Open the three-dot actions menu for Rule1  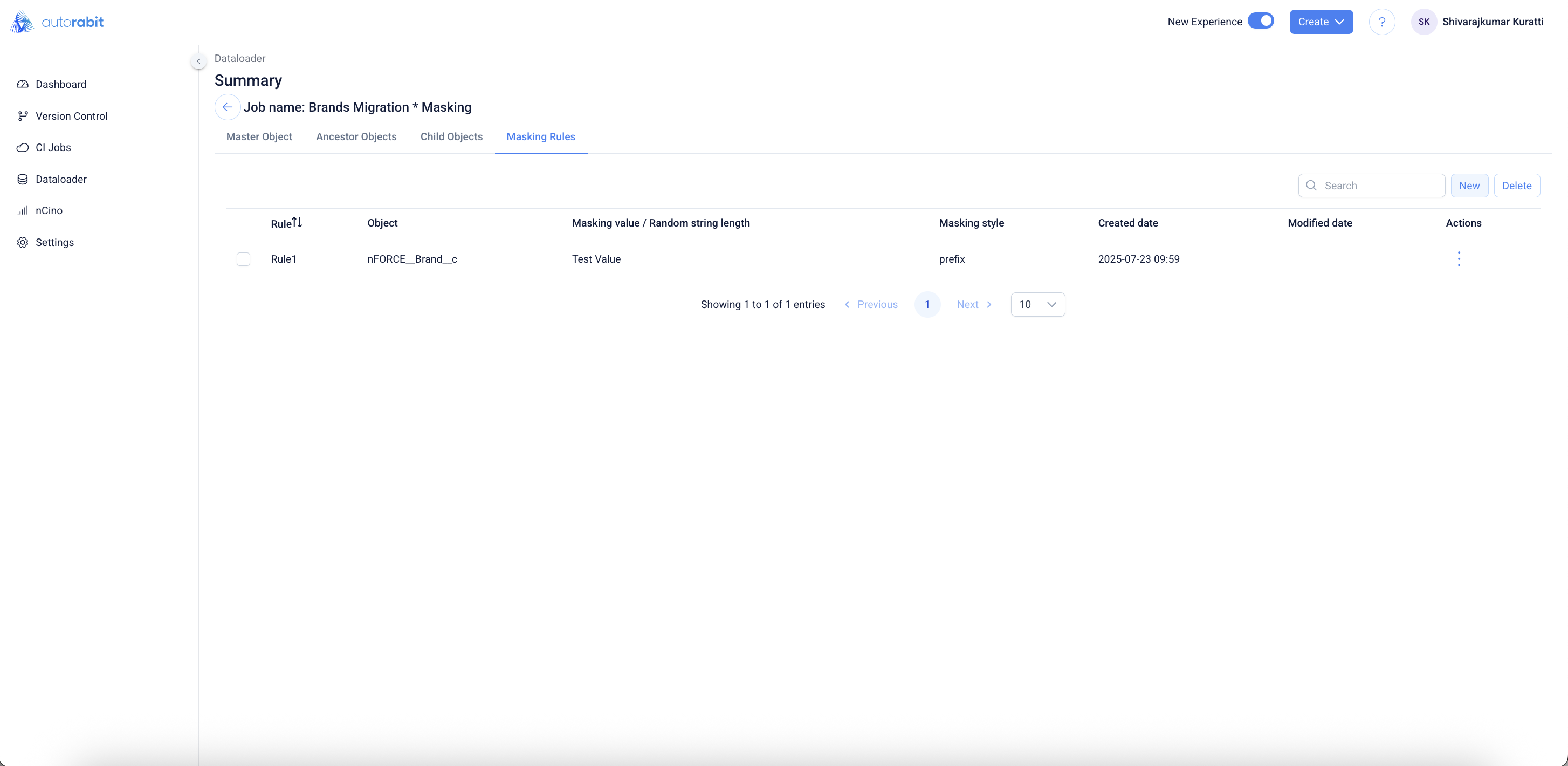click(1459, 259)
